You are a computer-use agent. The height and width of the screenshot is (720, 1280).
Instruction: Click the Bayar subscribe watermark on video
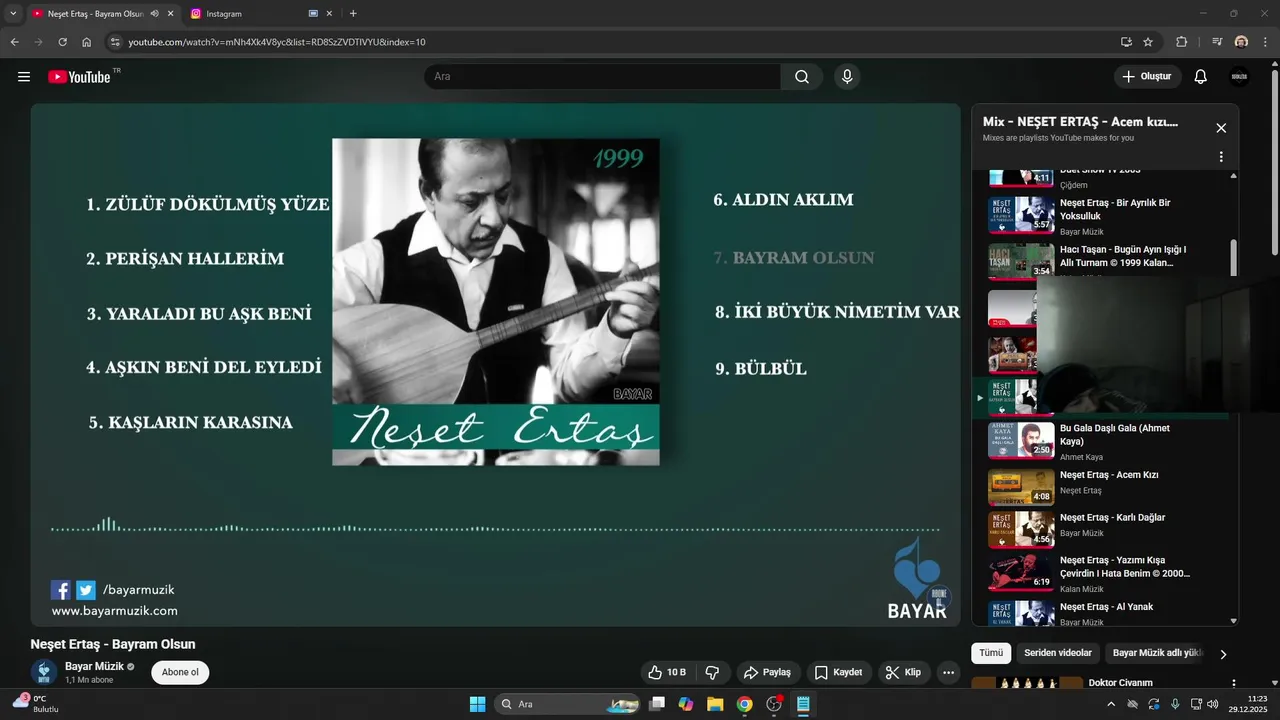tap(939, 597)
